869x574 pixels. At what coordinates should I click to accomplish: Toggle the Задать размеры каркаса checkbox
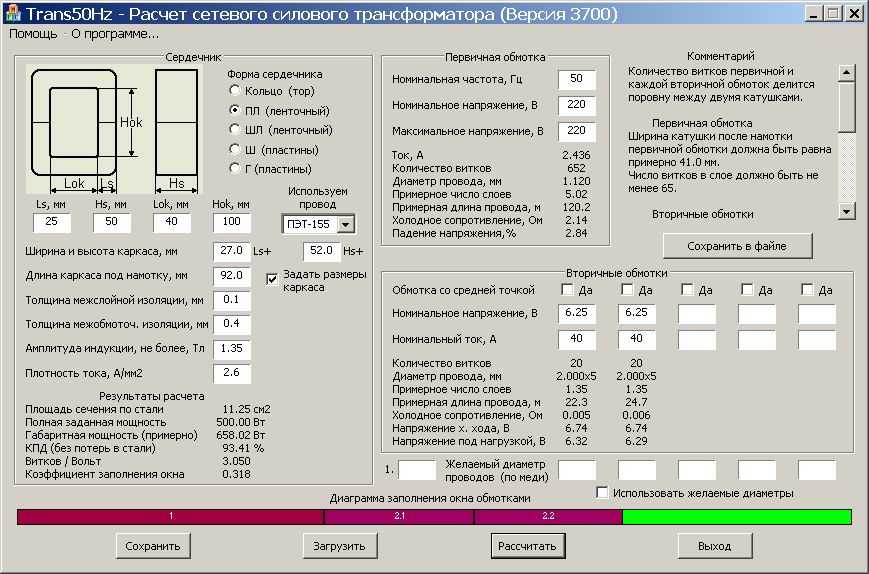[272, 279]
